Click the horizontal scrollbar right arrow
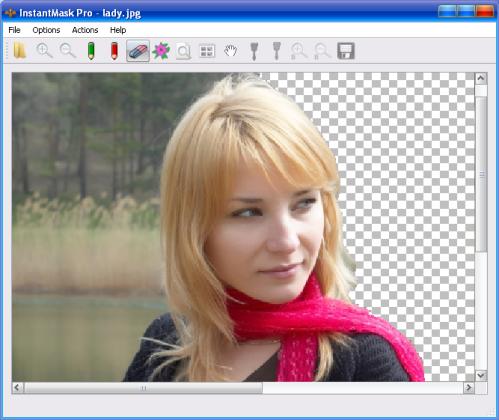The image size is (499, 420). tap(469, 388)
